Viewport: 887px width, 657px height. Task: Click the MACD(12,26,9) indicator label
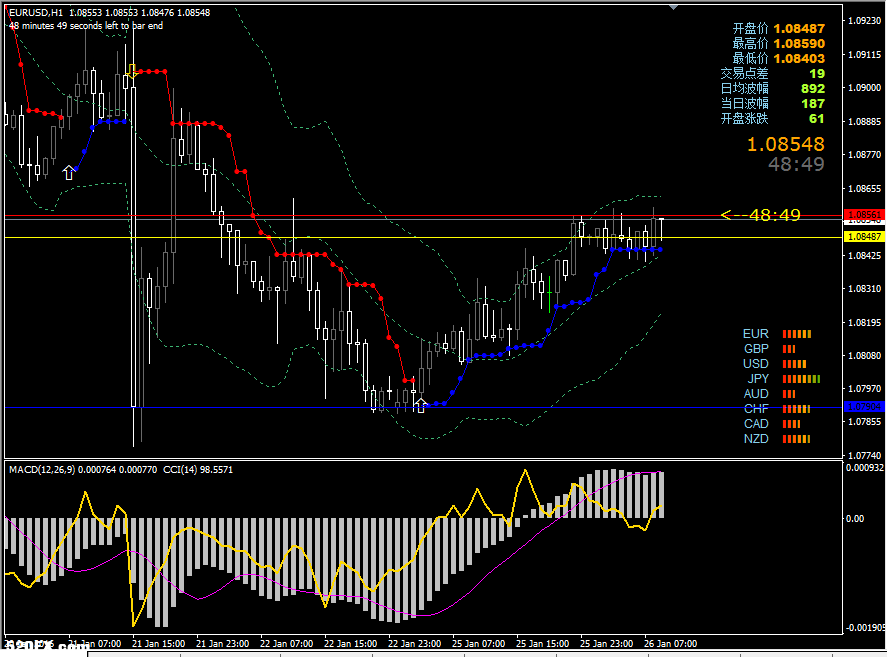42,470
